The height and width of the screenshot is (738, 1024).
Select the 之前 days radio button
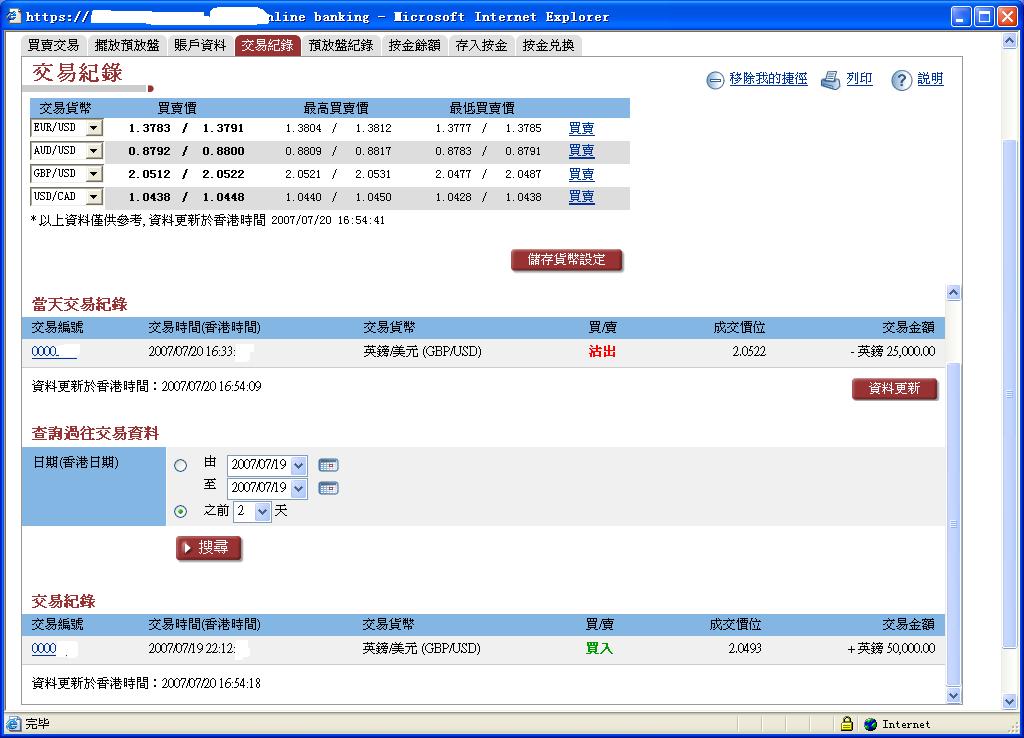click(x=180, y=511)
